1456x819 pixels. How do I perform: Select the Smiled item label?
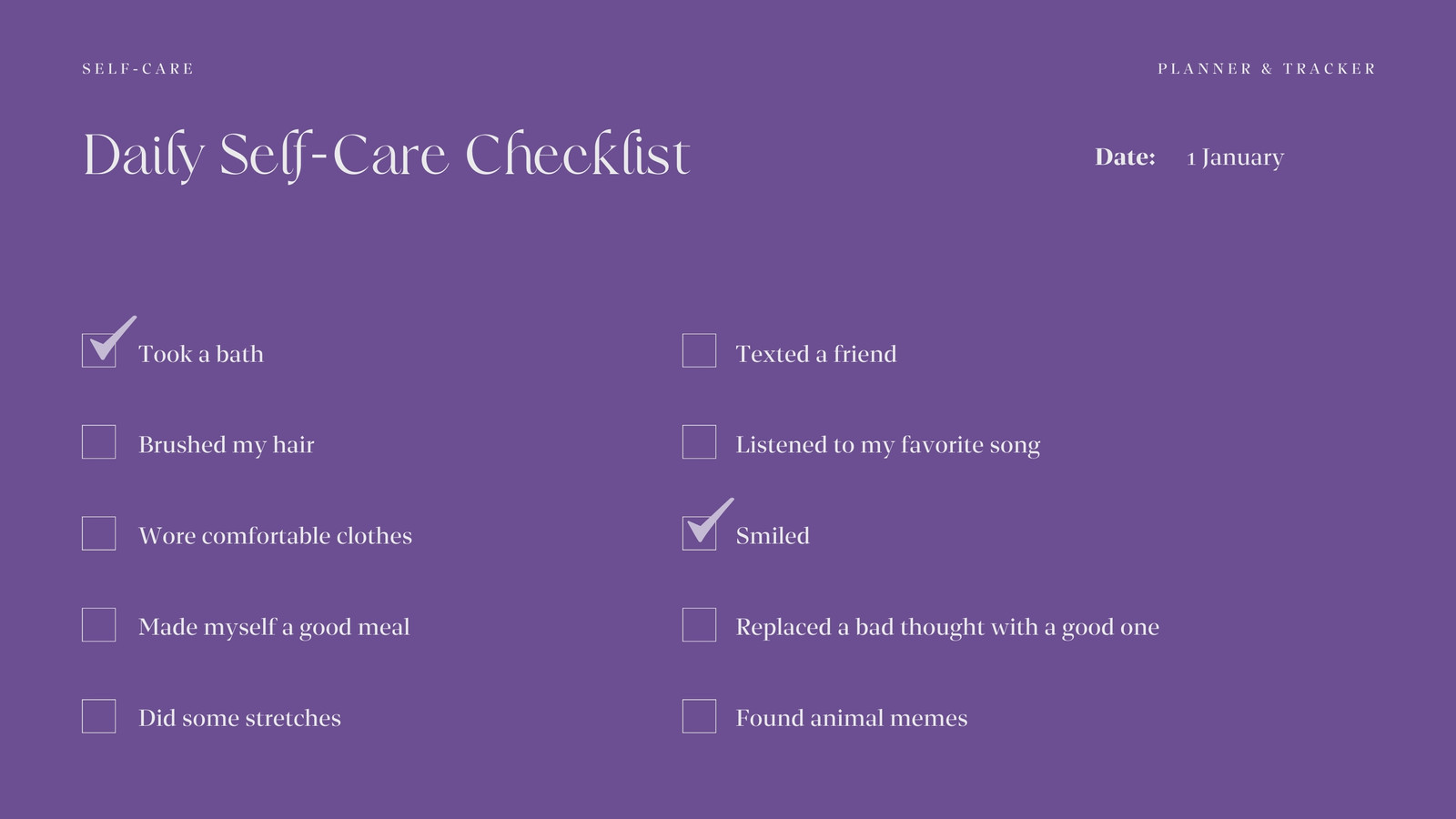773,536
